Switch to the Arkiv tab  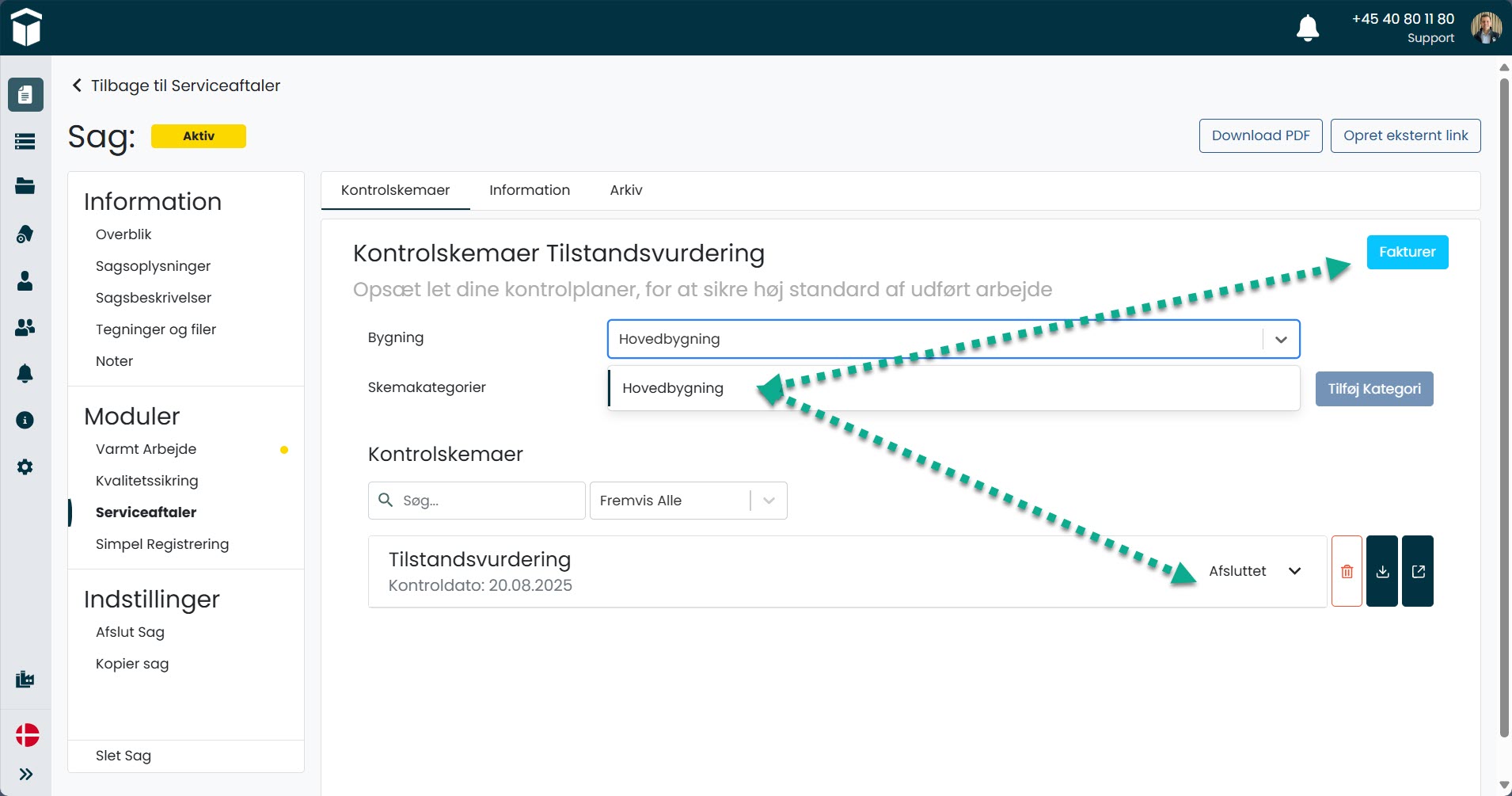(626, 190)
